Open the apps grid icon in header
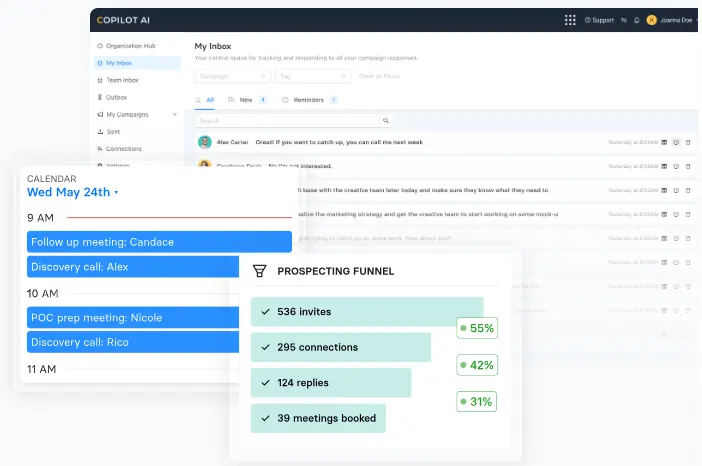 coord(570,19)
